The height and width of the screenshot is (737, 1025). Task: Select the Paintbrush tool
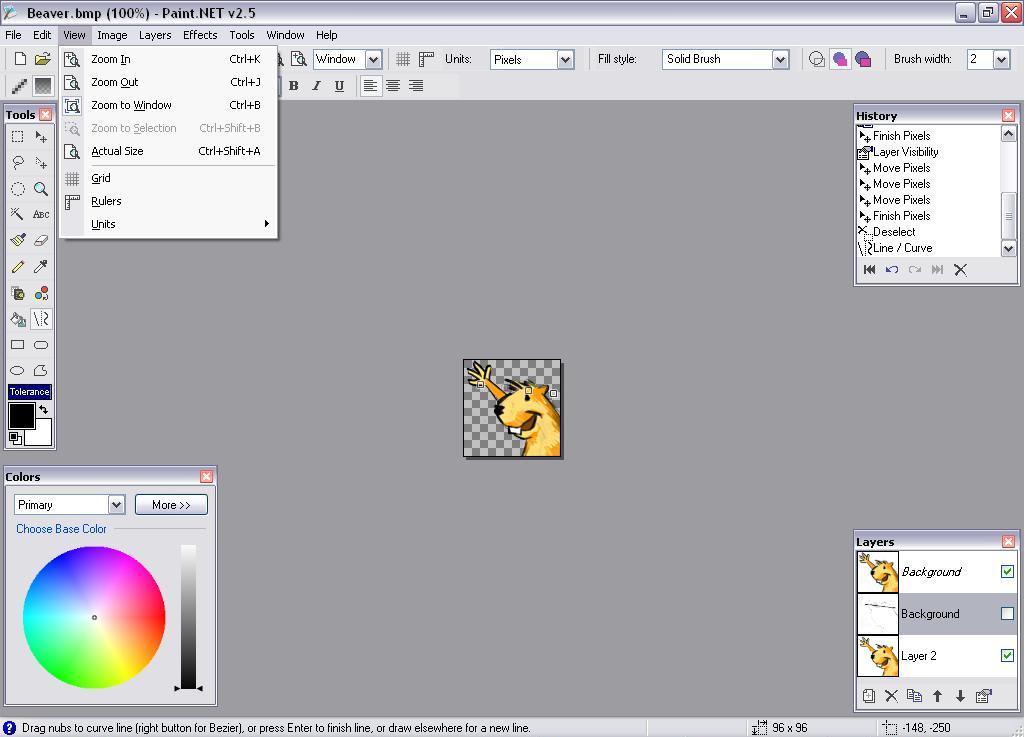click(x=17, y=240)
